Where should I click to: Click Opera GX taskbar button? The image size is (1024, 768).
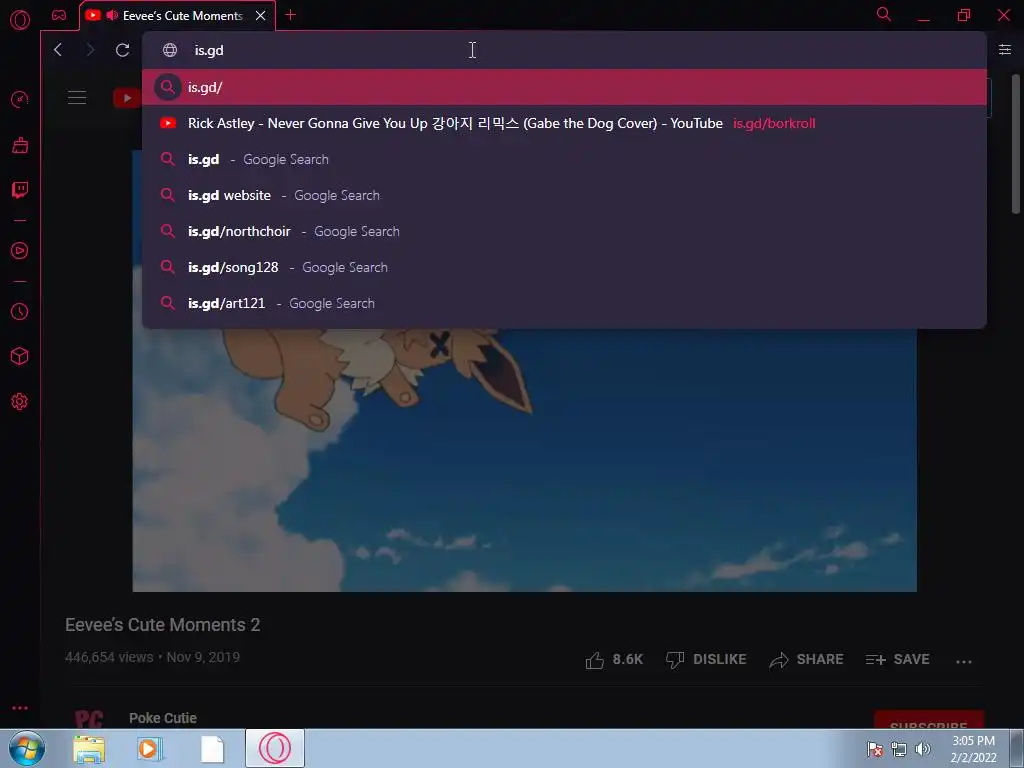click(275, 748)
